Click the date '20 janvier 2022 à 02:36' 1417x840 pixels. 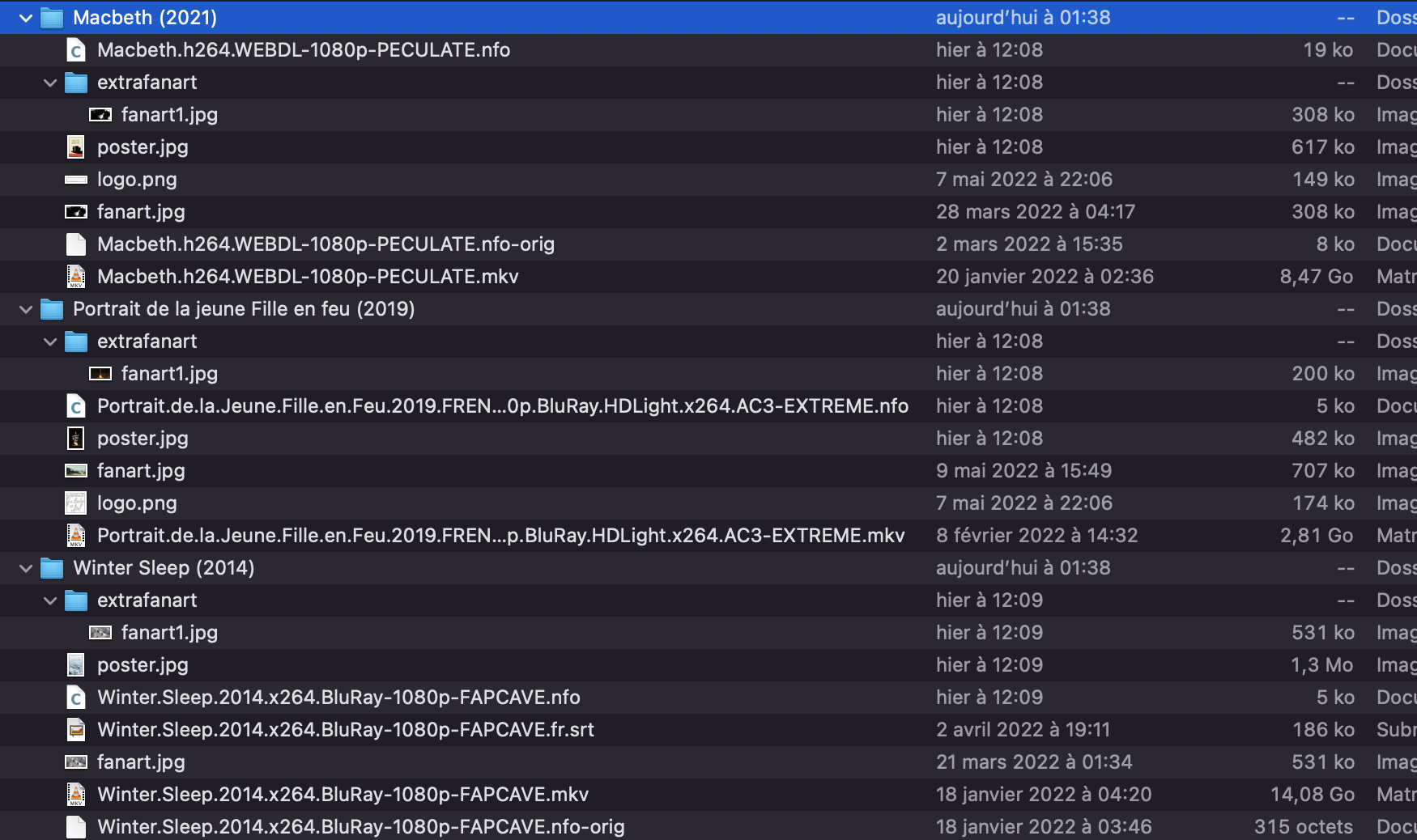pyautogui.click(x=1045, y=277)
